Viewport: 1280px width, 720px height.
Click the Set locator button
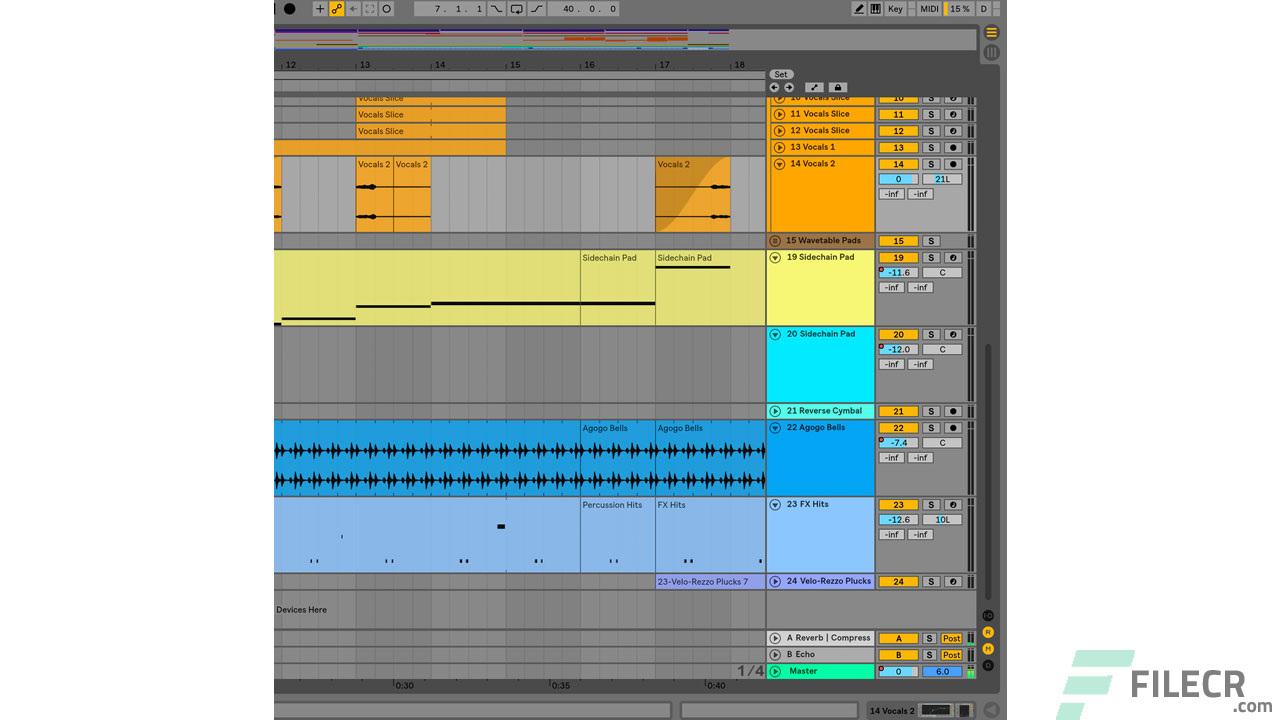781,75
